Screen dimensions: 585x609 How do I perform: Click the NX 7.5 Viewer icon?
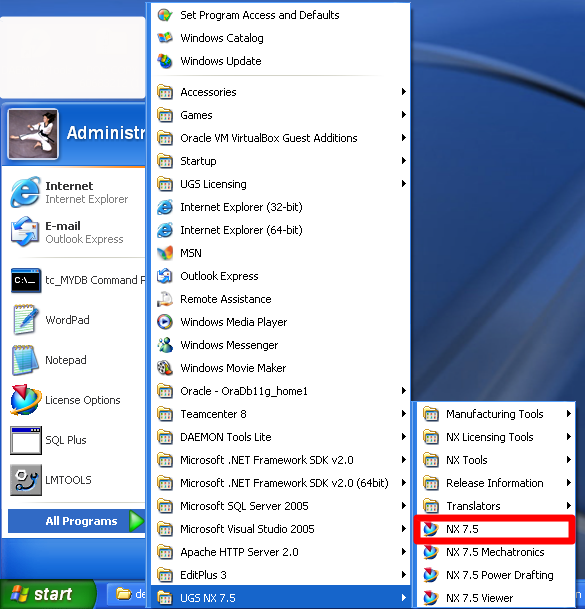click(x=430, y=598)
